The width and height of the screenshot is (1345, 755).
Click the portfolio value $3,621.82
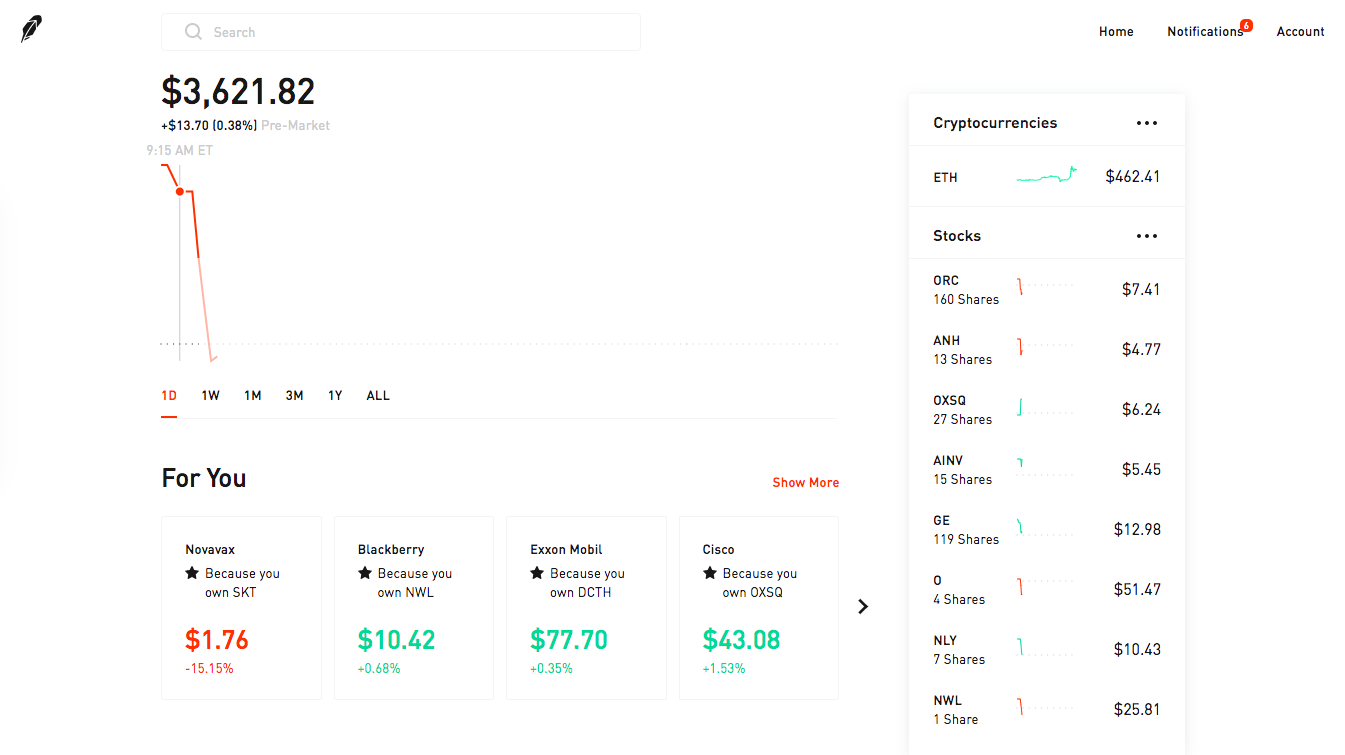238,92
